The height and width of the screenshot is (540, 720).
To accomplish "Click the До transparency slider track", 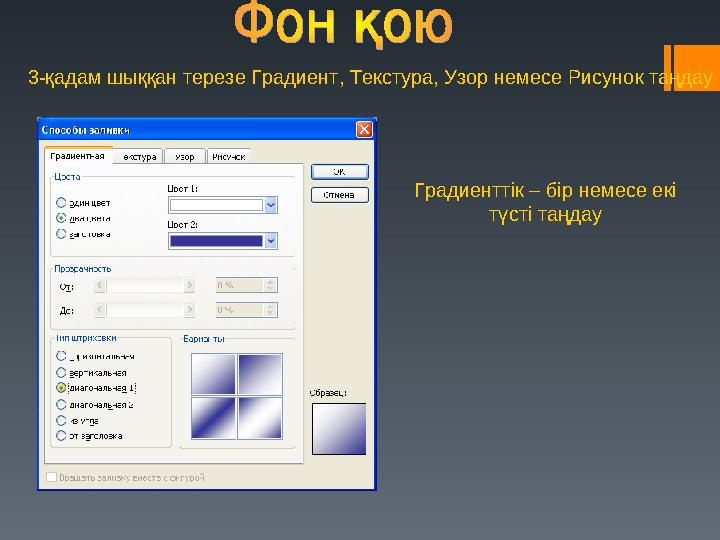I will 145,310.
